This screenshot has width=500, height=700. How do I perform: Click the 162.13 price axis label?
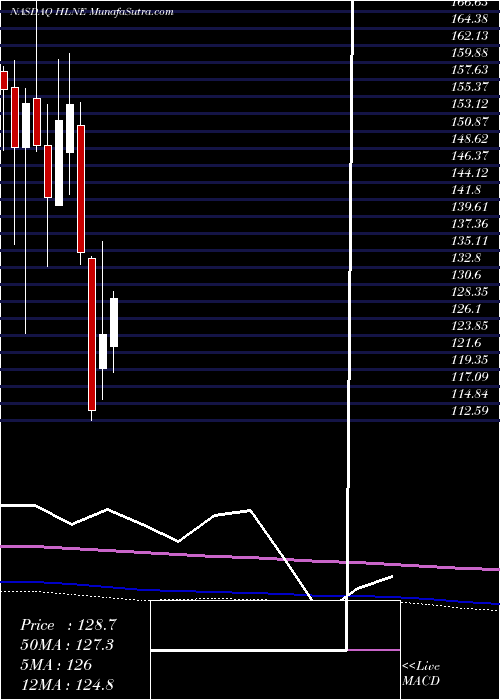pyautogui.click(x=470, y=36)
